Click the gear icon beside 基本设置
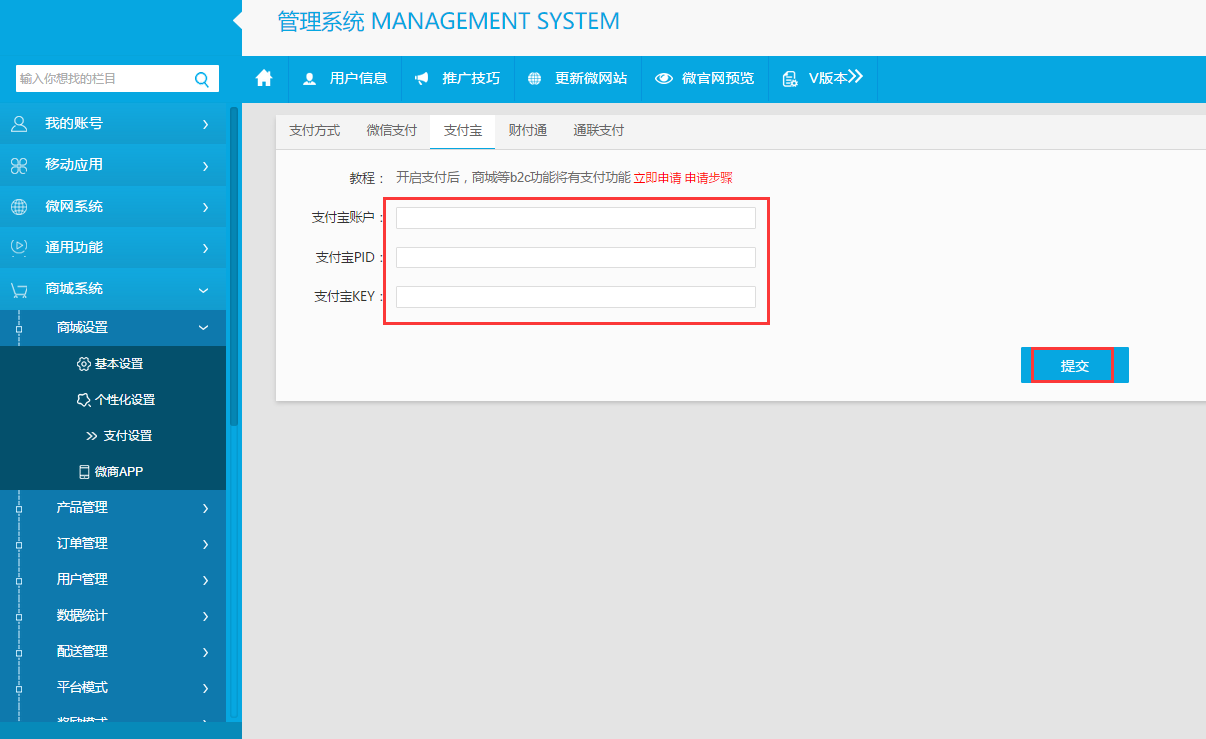Viewport: 1206px width, 739px height. coord(84,364)
